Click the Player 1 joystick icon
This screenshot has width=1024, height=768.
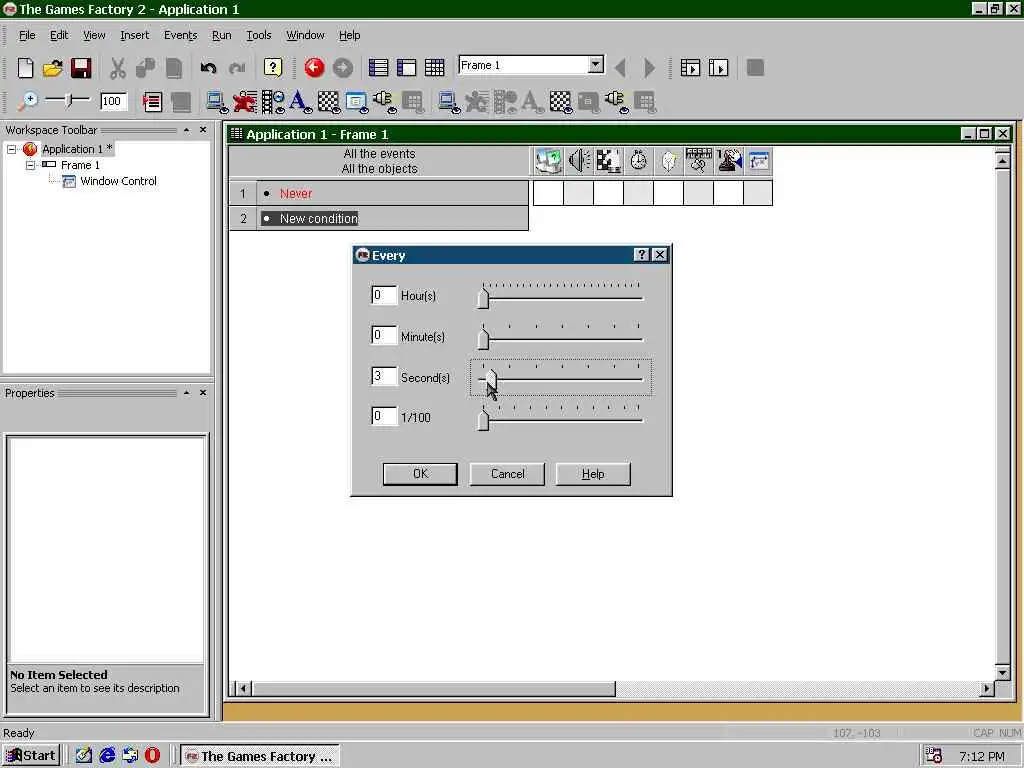tap(729, 161)
